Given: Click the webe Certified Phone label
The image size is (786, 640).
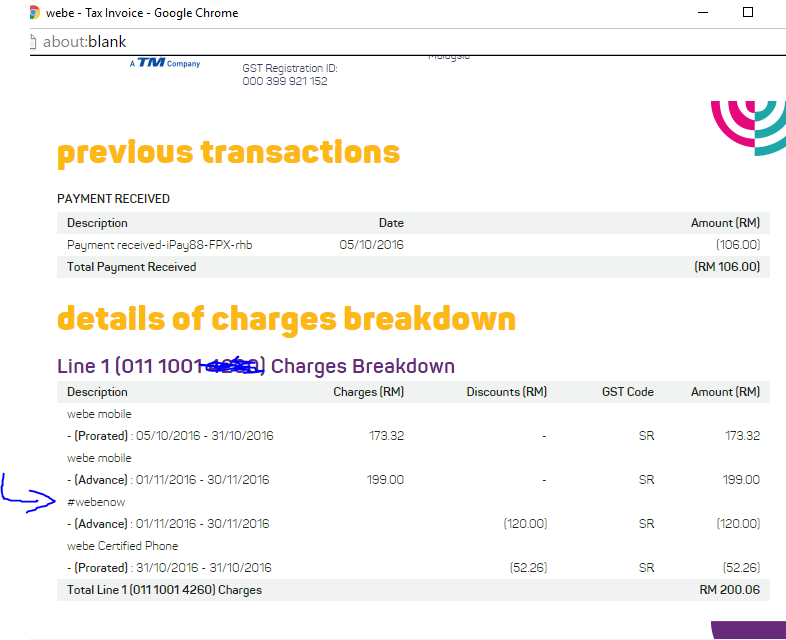Looking at the screenshot, I should click(x=123, y=546).
